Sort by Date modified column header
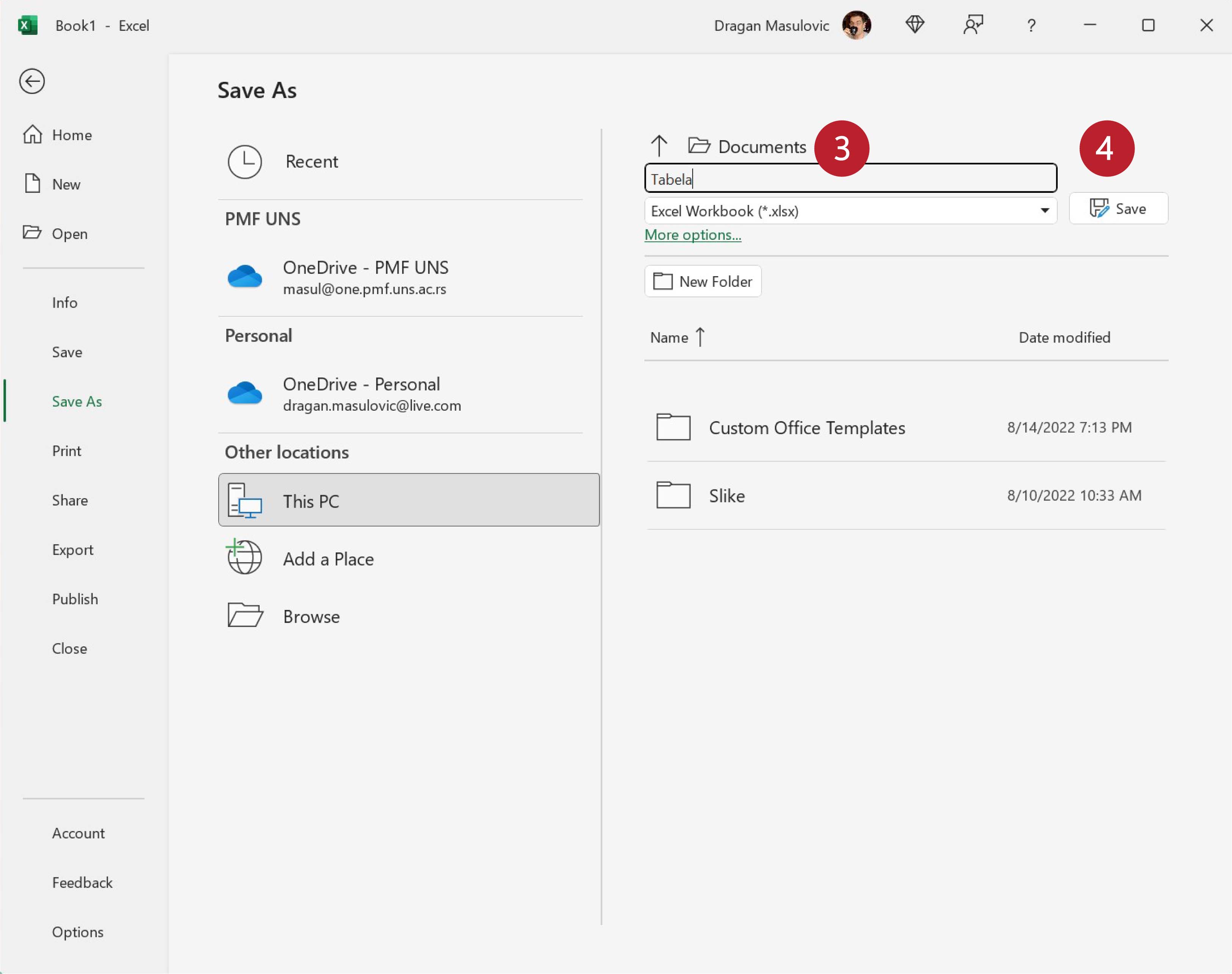 (1064, 338)
